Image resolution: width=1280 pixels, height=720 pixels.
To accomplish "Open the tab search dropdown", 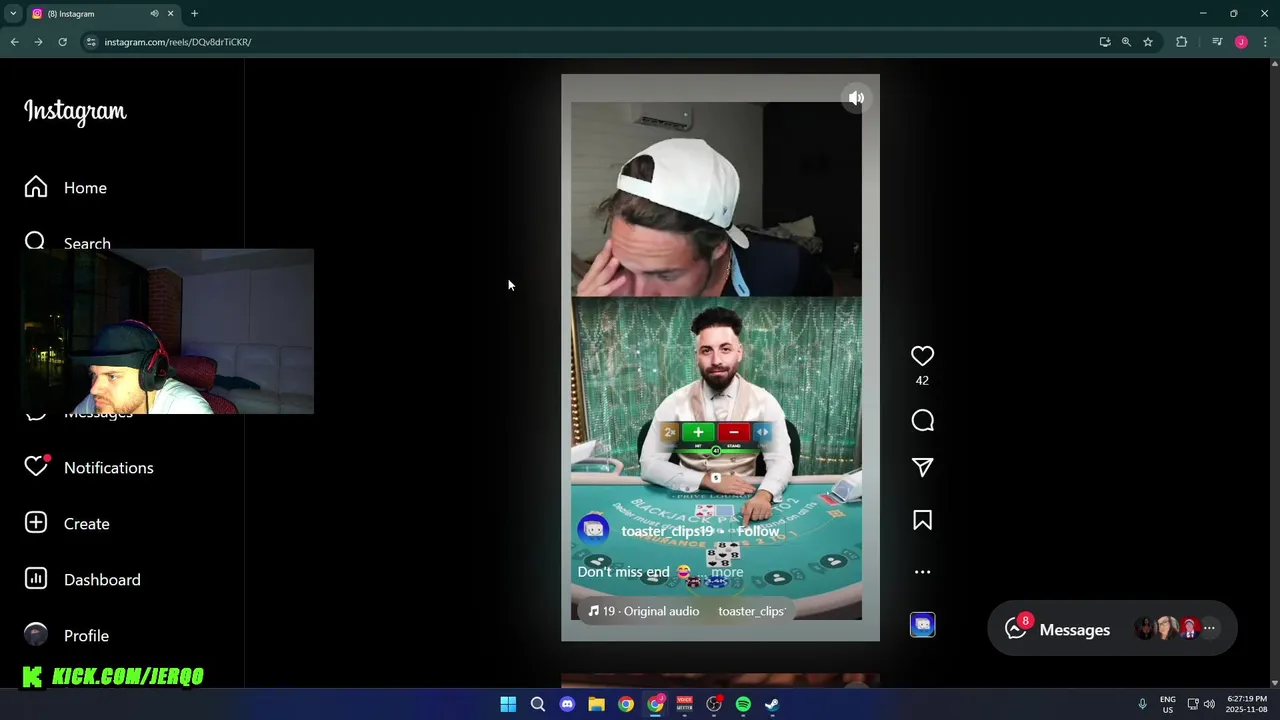I will point(13,14).
